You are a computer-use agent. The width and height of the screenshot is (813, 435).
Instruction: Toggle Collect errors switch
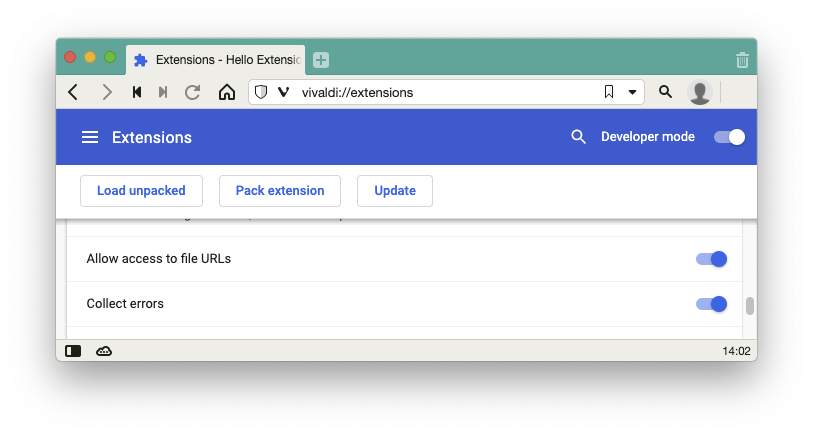click(711, 304)
